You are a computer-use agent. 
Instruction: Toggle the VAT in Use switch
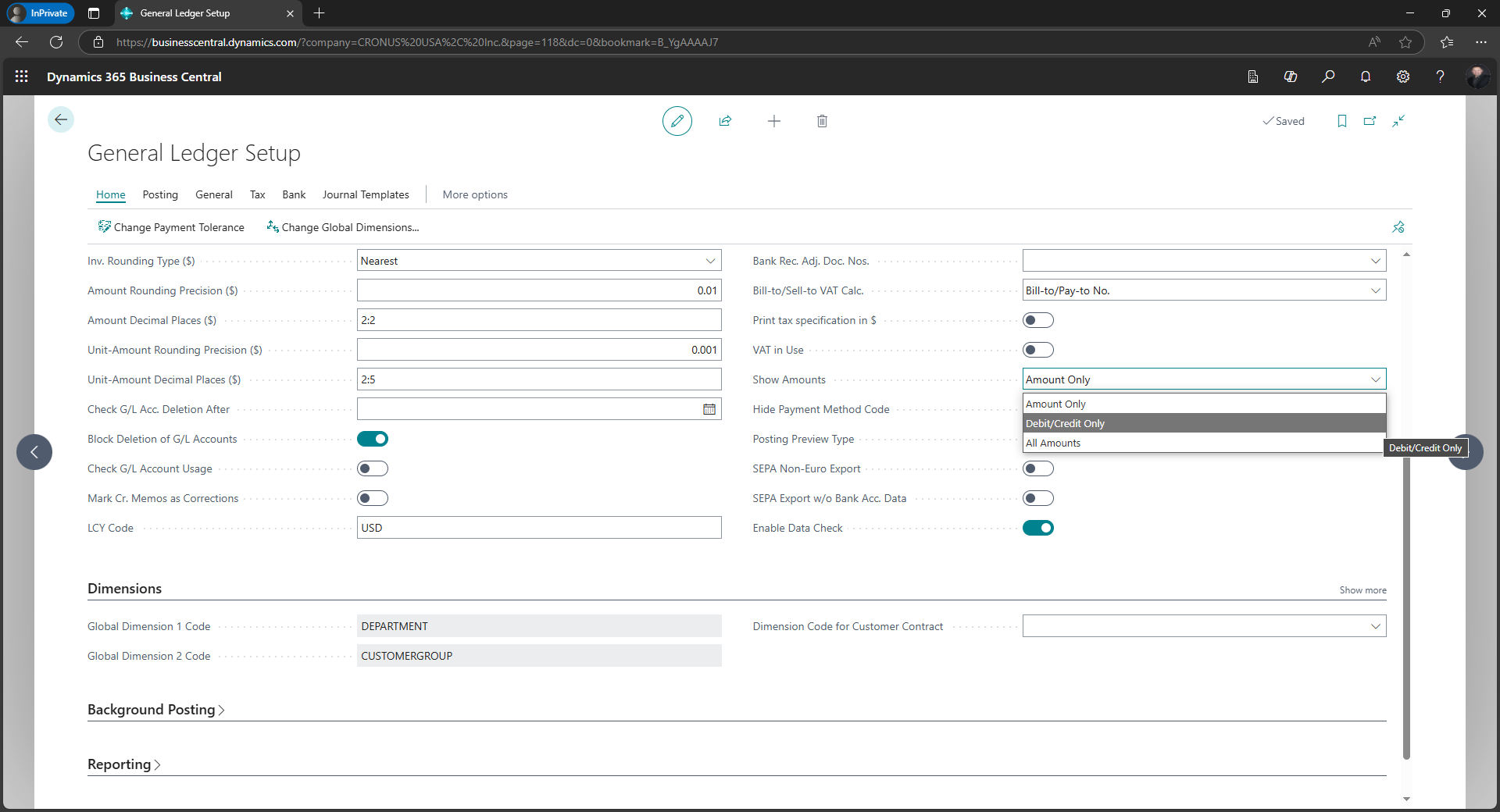click(x=1038, y=350)
